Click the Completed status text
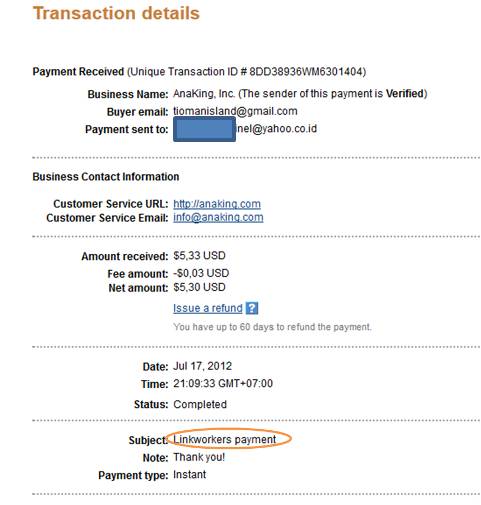 [200, 404]
